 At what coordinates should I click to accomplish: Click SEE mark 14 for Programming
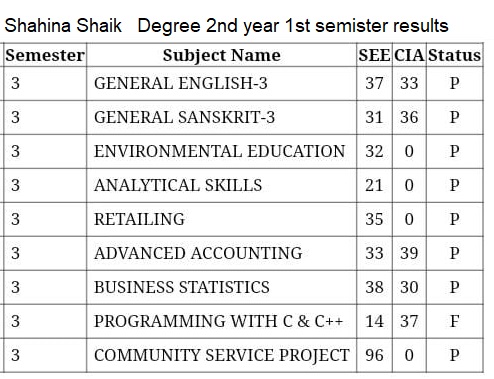tap(374, 321)
